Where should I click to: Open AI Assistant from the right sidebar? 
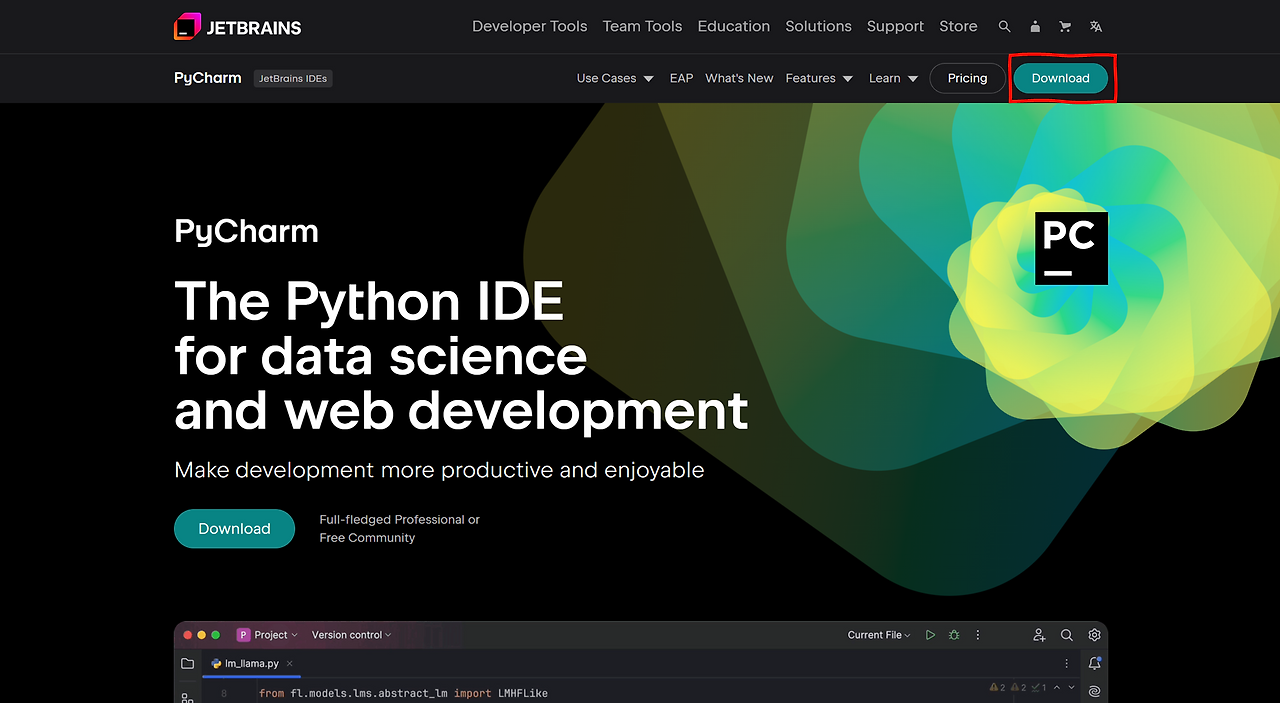tap(1093, 690)
